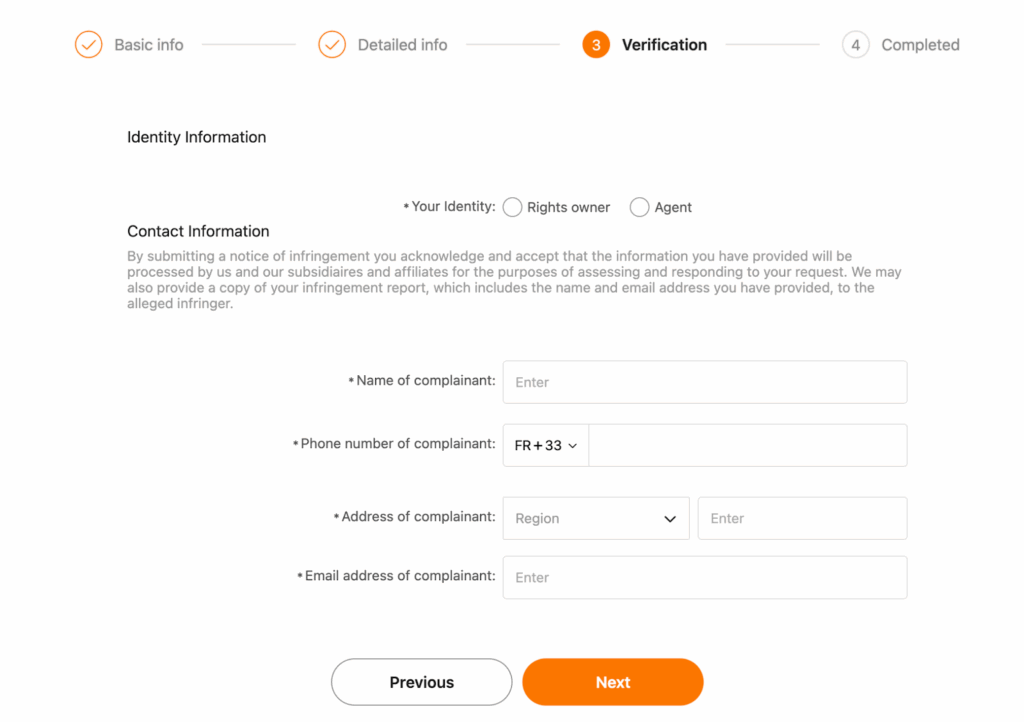
Task: Open the Completed step label
Action: pyautogui.click(x=920, y=44)
